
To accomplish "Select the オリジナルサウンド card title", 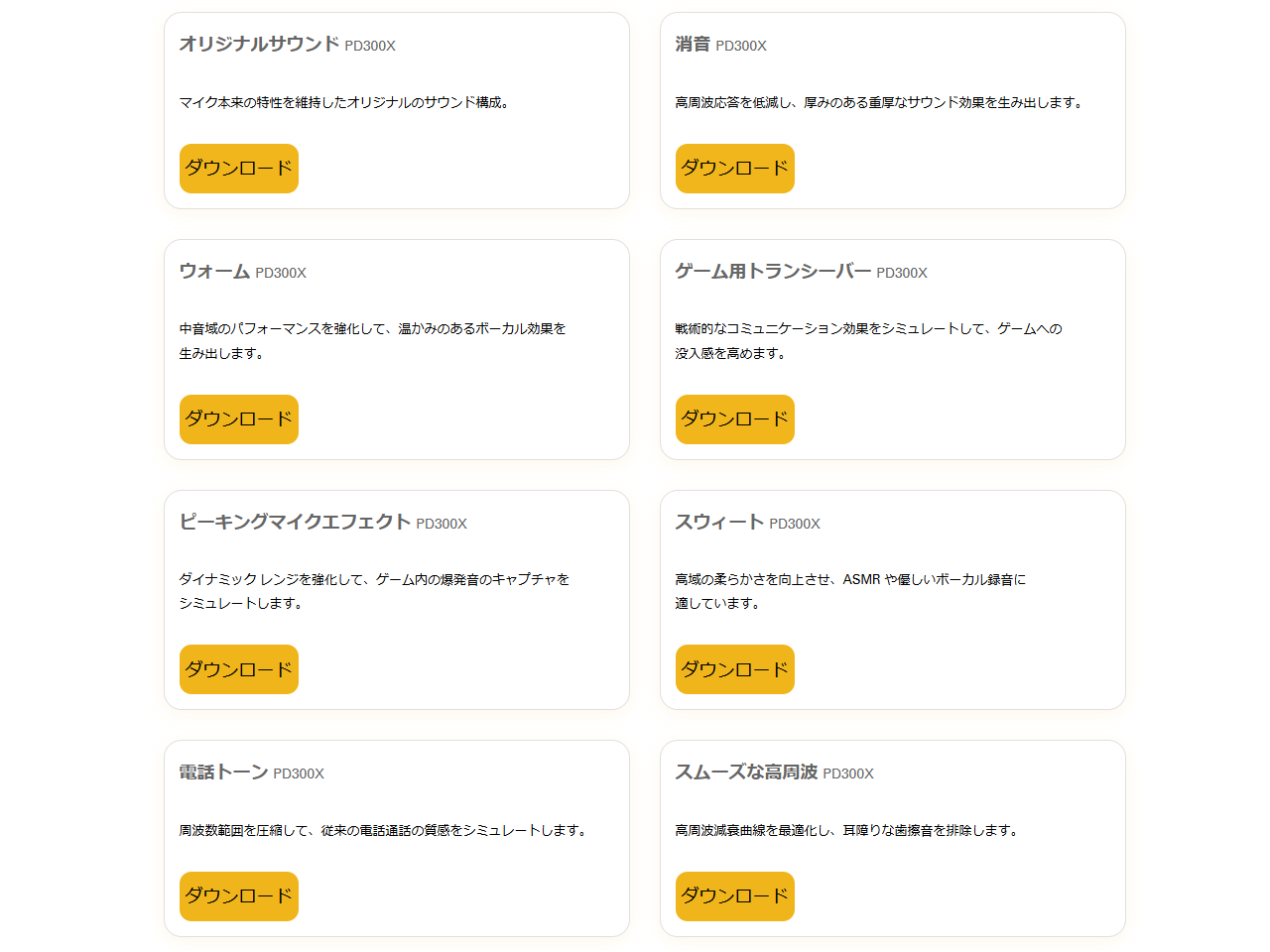I will click(x=259, y=45).
